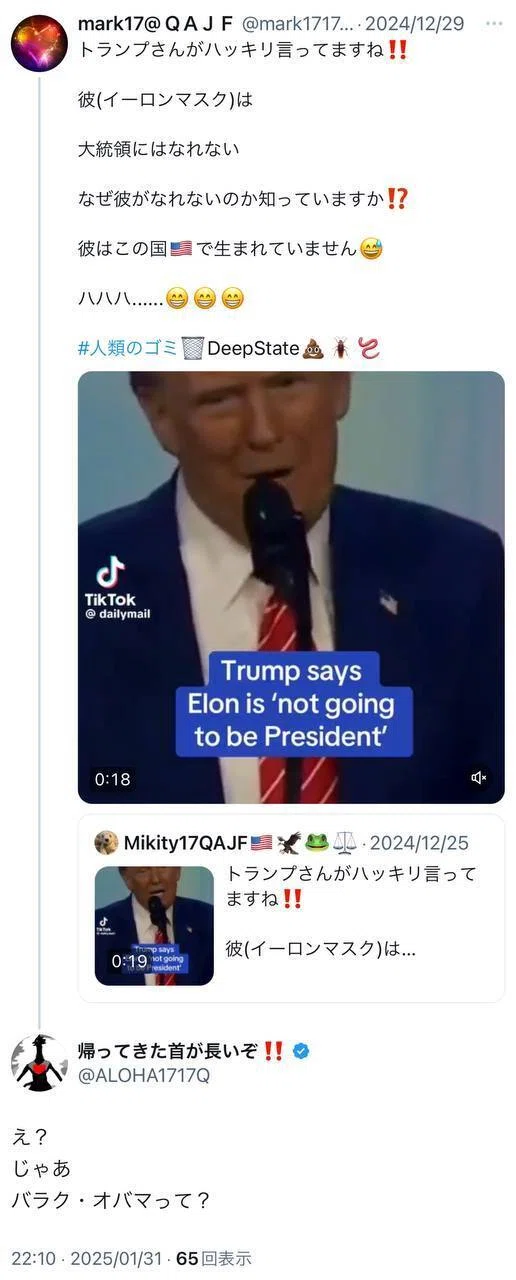The height and width of the screenshot is (1280, 516).
Task: Open the quoted Mikity17QAJF tweet card
Action: coord(291,908)
